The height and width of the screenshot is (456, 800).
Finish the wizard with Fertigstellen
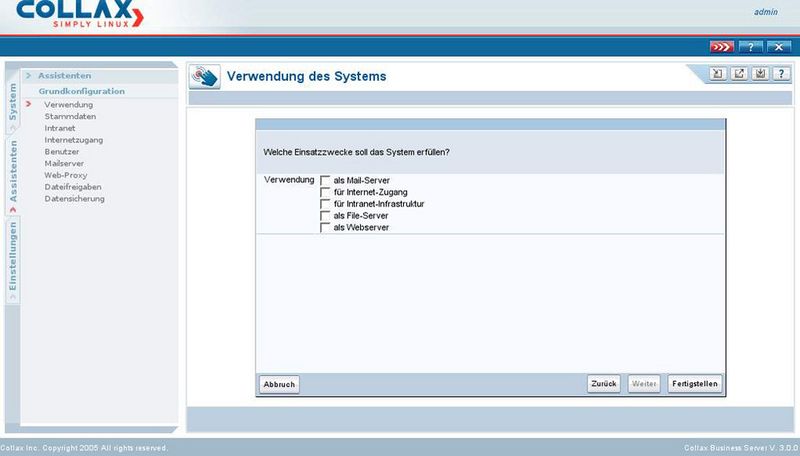point(695,384)
